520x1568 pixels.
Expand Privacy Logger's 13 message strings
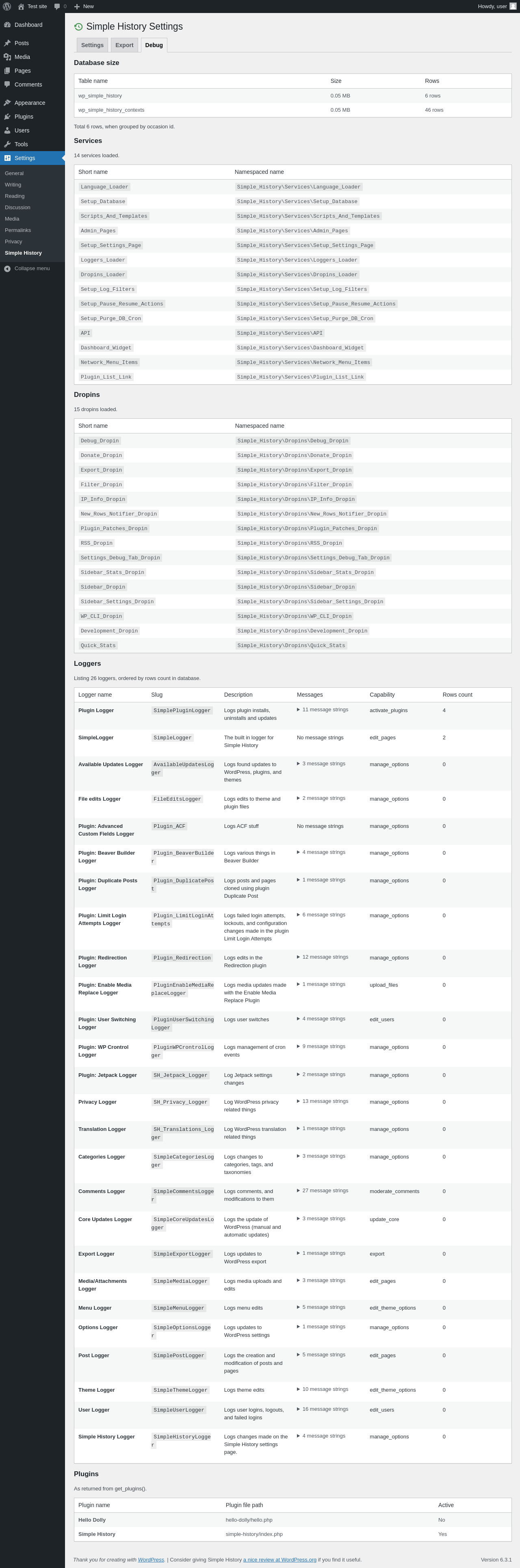tap(322, 1101)
